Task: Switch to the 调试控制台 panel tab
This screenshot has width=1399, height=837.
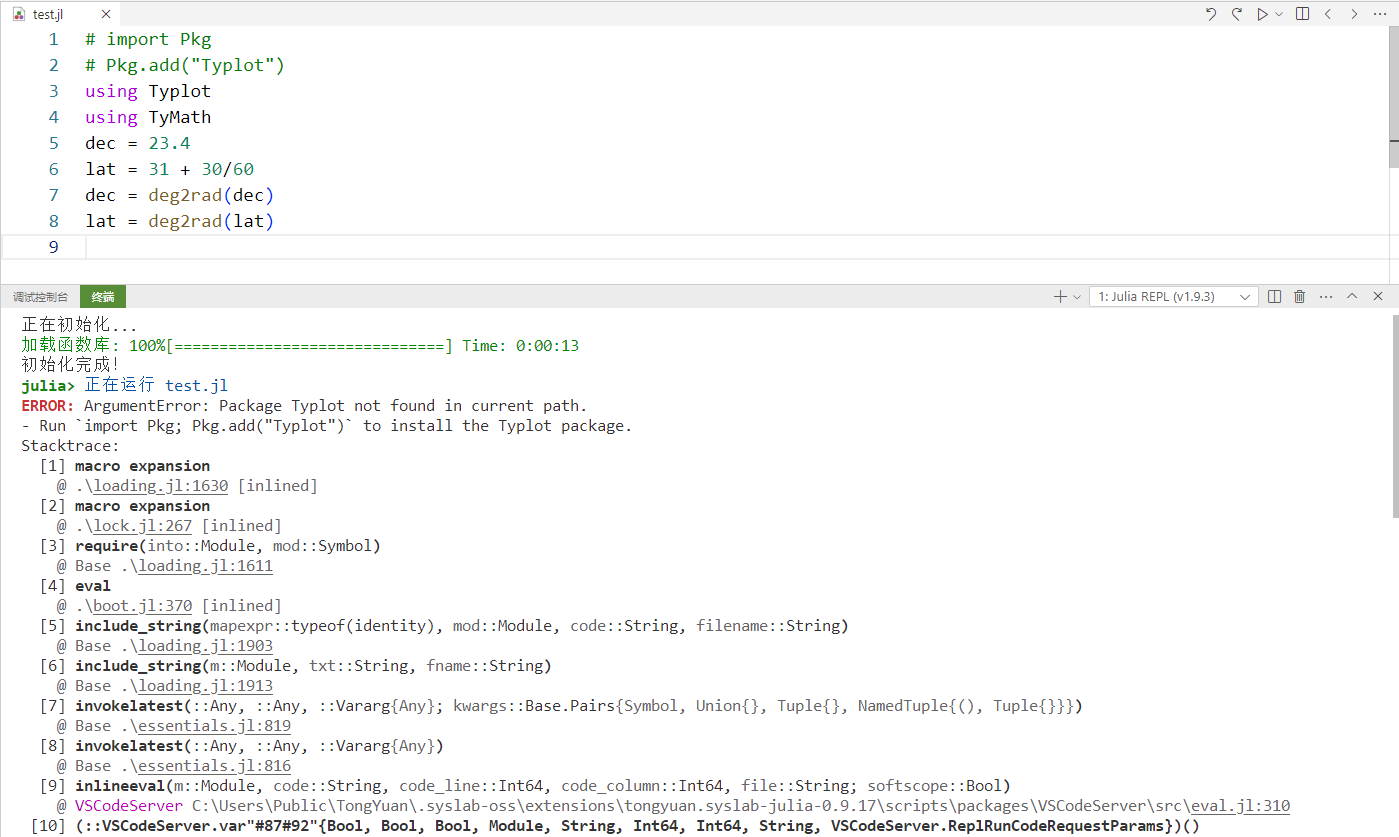Action: pos(41,297)
